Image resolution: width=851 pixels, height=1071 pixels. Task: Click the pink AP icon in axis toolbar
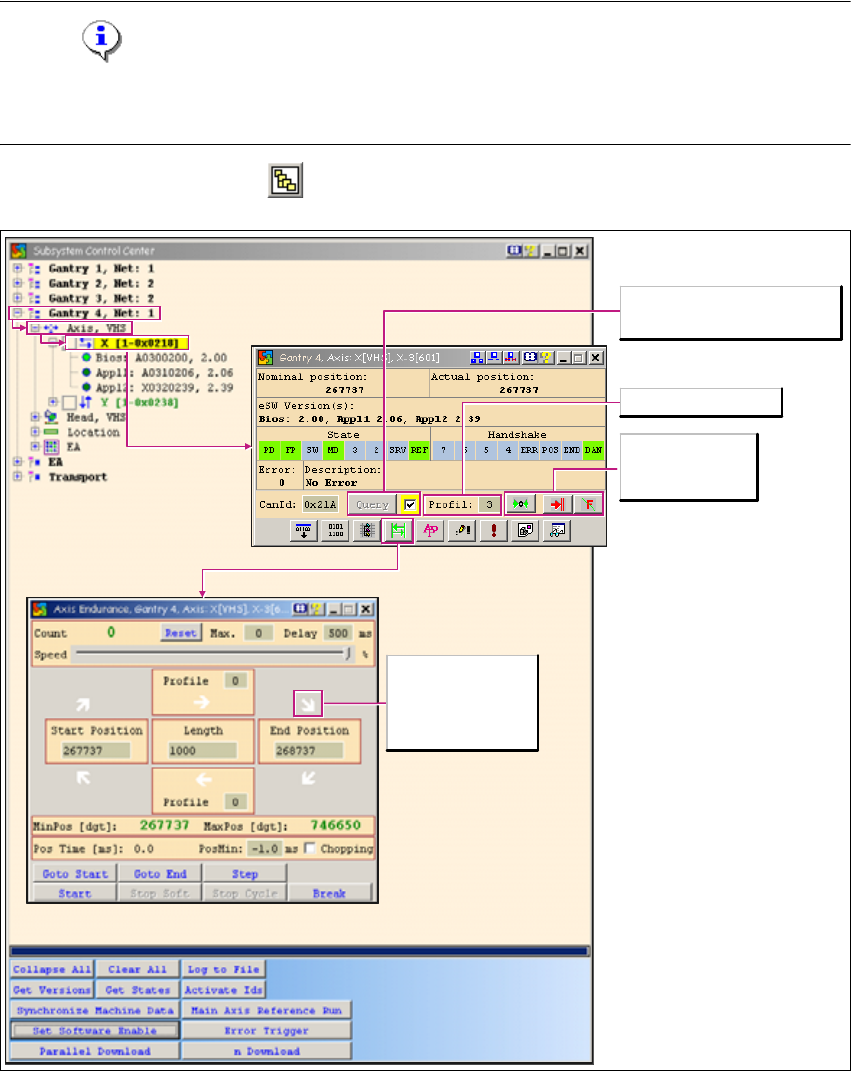tap(429, 531)
